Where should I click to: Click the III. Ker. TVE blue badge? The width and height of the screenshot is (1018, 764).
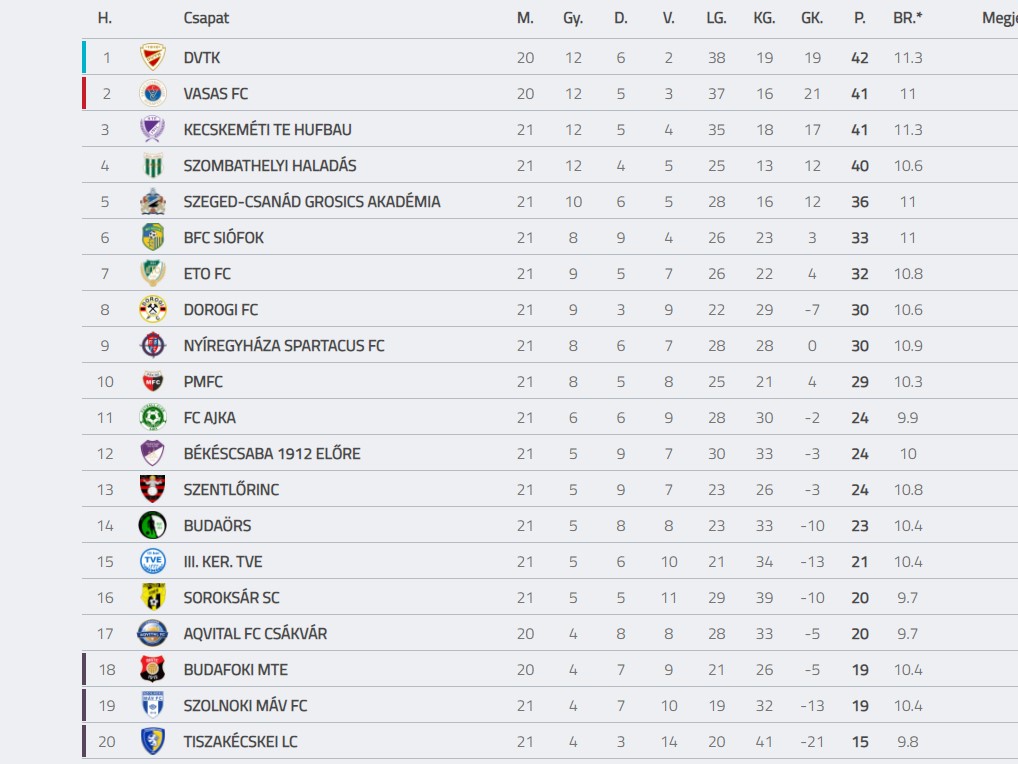click(x=153, y=561)
